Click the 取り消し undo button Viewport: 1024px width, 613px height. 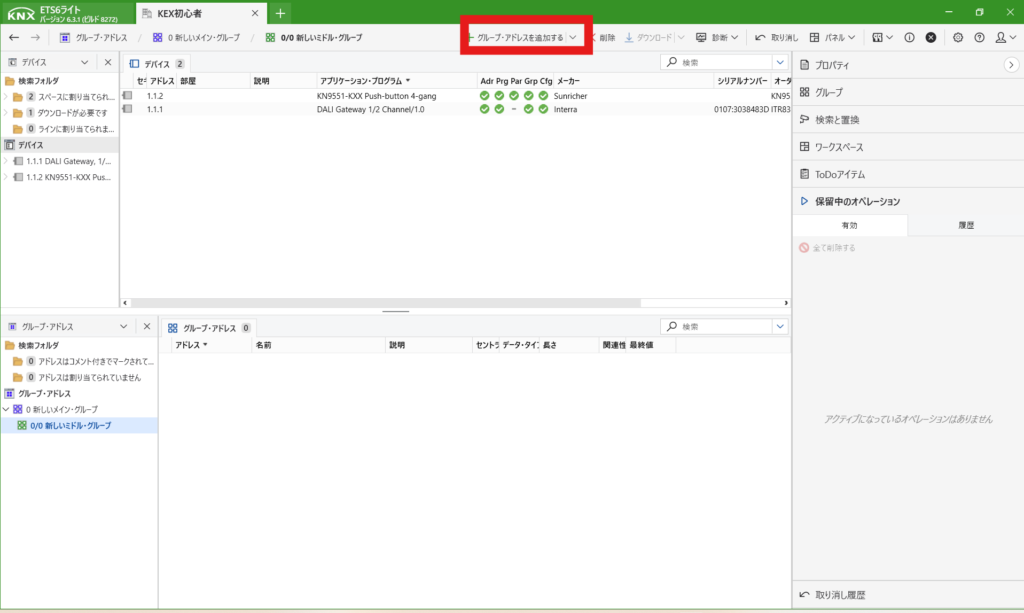point(774,37)
